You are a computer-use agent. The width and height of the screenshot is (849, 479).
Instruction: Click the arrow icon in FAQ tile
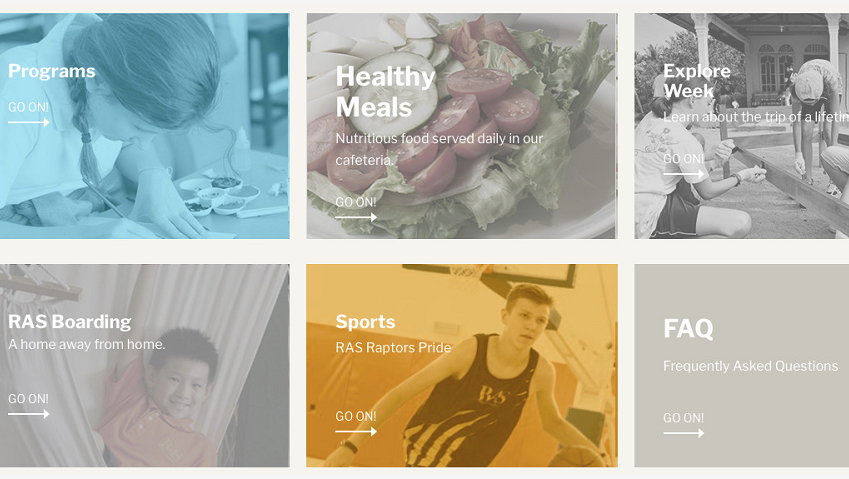[x=684, y=433]
